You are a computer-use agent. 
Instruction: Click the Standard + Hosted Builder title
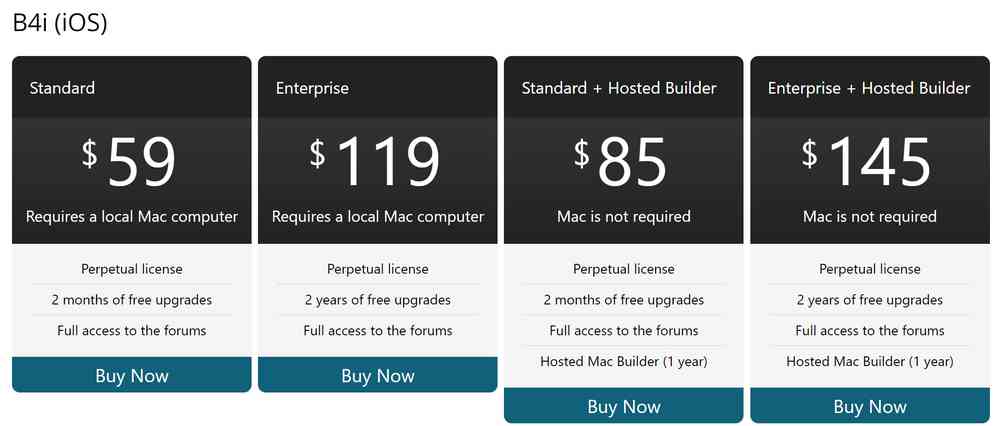(619, 88)
